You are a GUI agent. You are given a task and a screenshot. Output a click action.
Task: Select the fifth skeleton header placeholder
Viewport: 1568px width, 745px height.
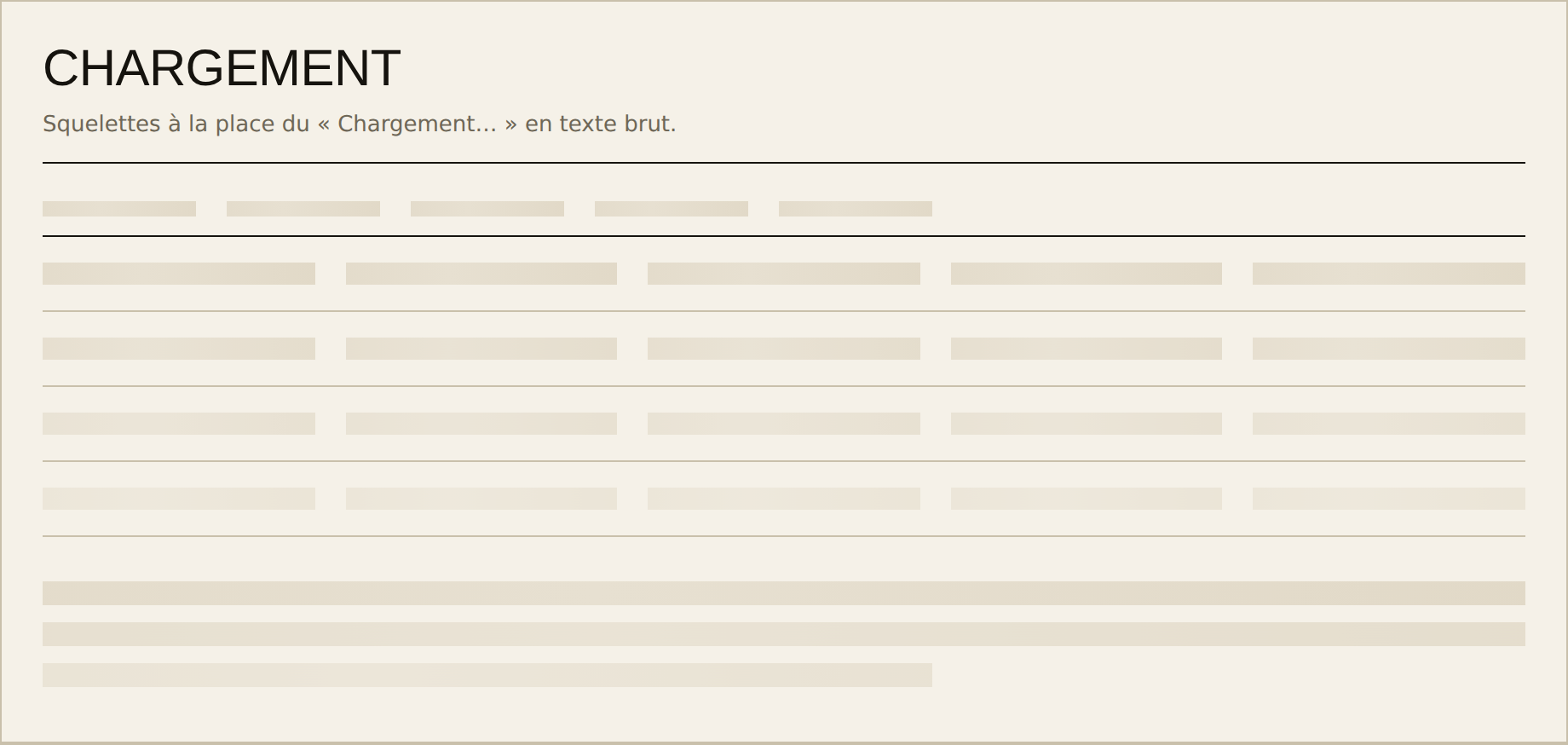coord(856,209)
